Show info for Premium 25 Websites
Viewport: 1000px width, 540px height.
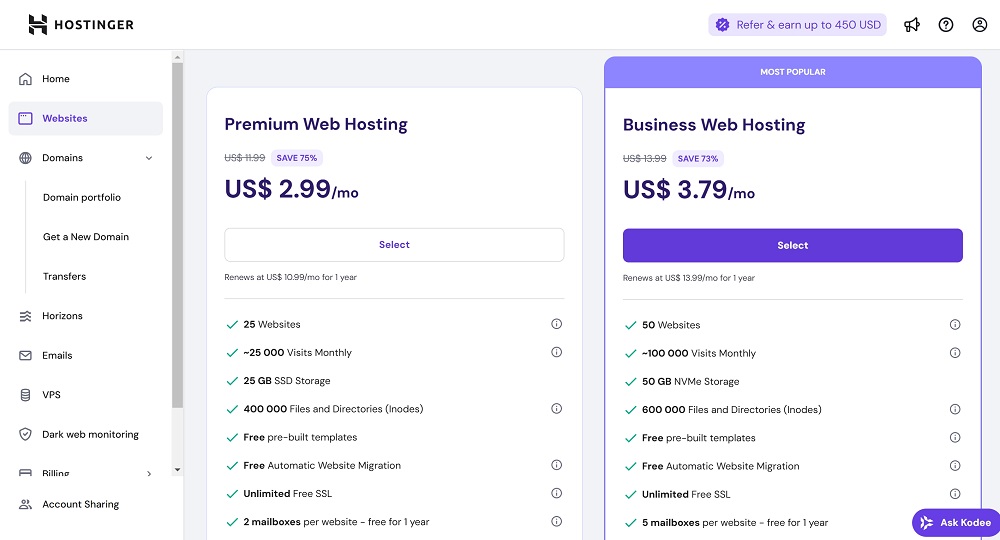tap(557, 324)
